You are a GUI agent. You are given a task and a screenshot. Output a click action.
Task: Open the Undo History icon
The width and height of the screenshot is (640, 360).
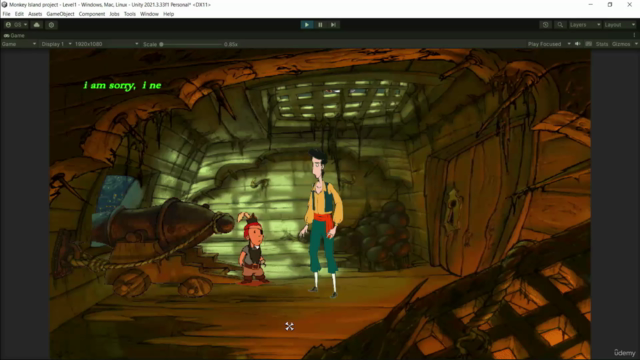[545, 25]
